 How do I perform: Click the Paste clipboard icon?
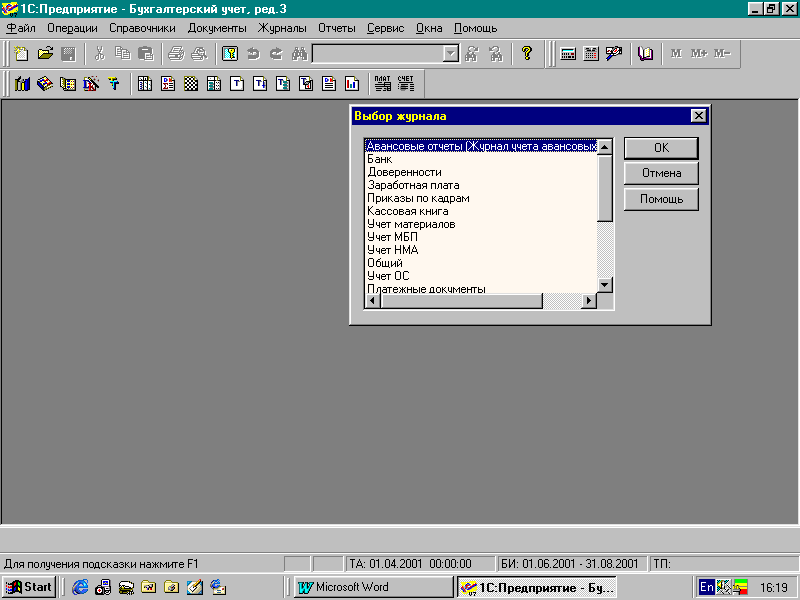pyautogui.click(x=146, y=54)
